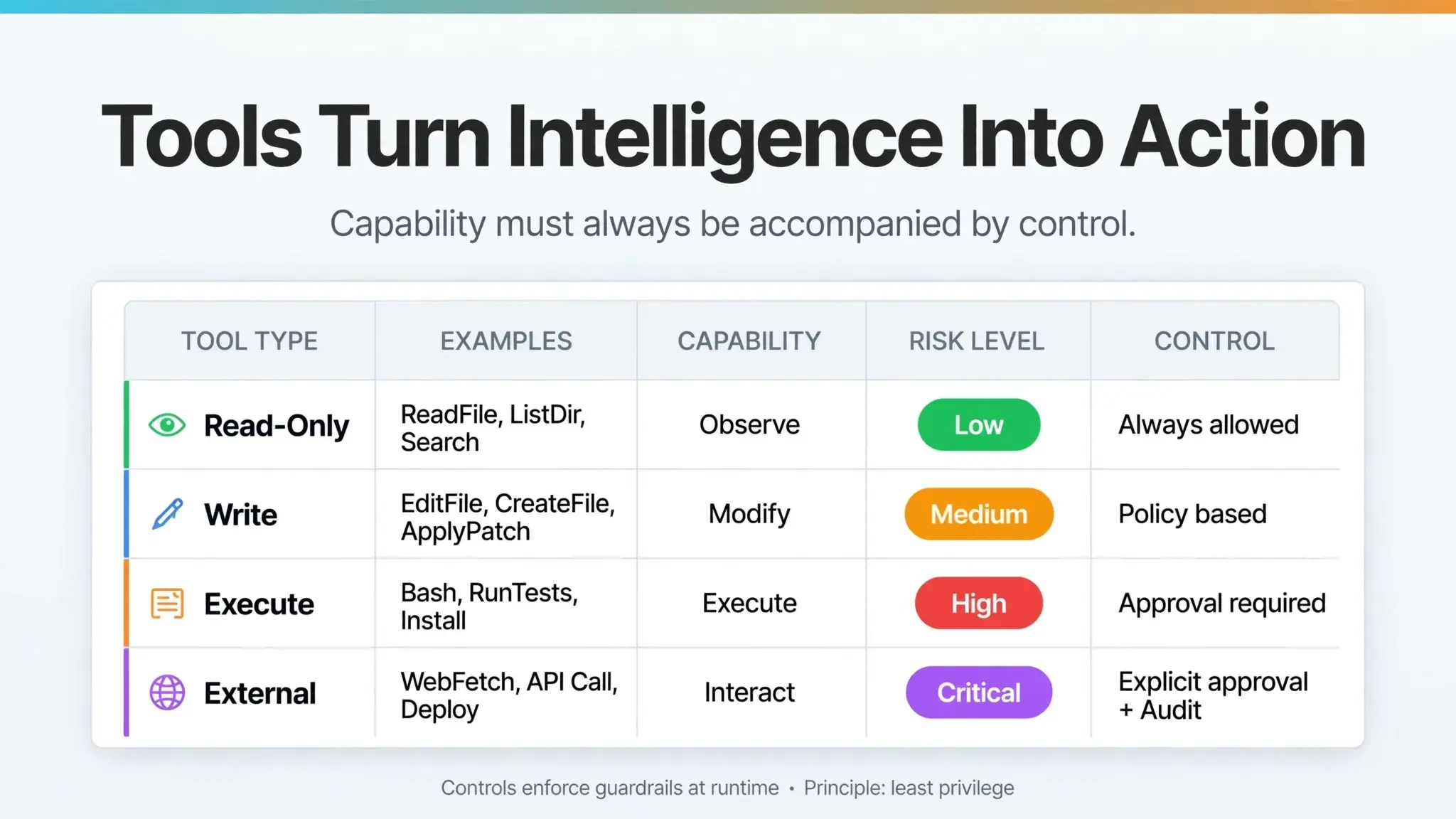
Task: Click the CONTROL column header
Action: click(1214, 341)
